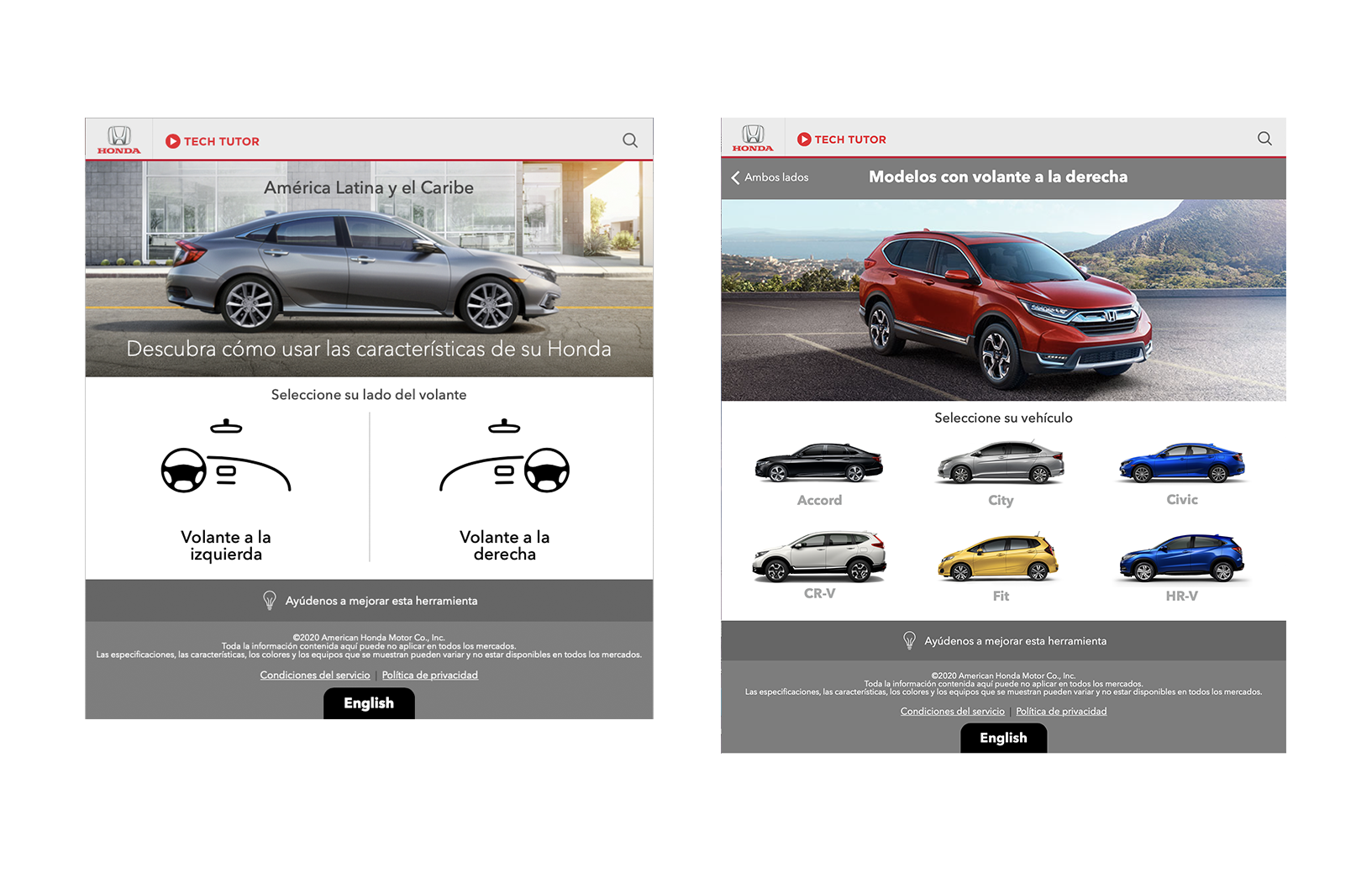This screenshot has width=1372, height=873.
Task: Click the 'Modelos con volante a la derecha' title
Action: coord(998,176)
